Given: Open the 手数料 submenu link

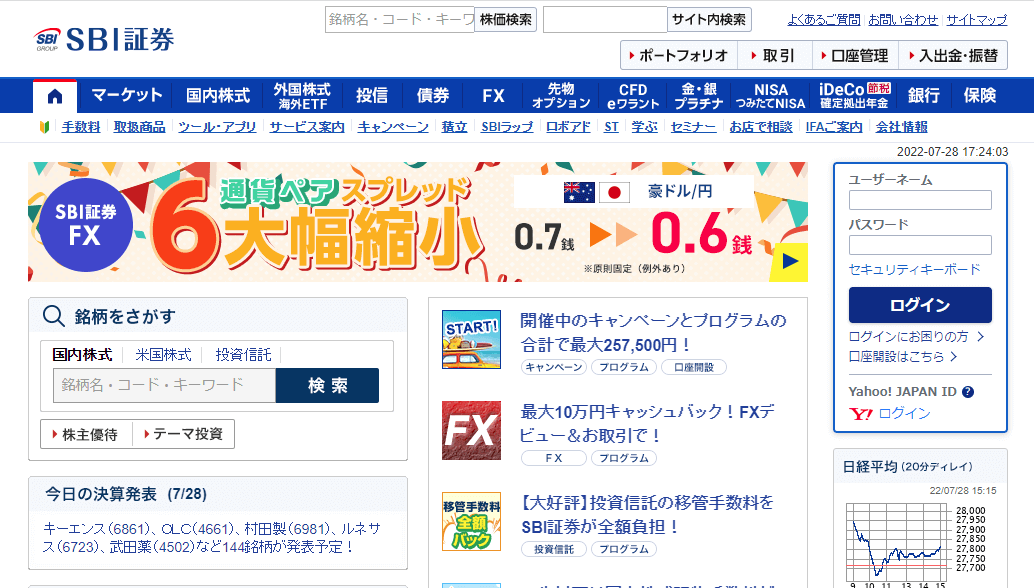Looking at the screenshot, I should click(x=81, y=127).
